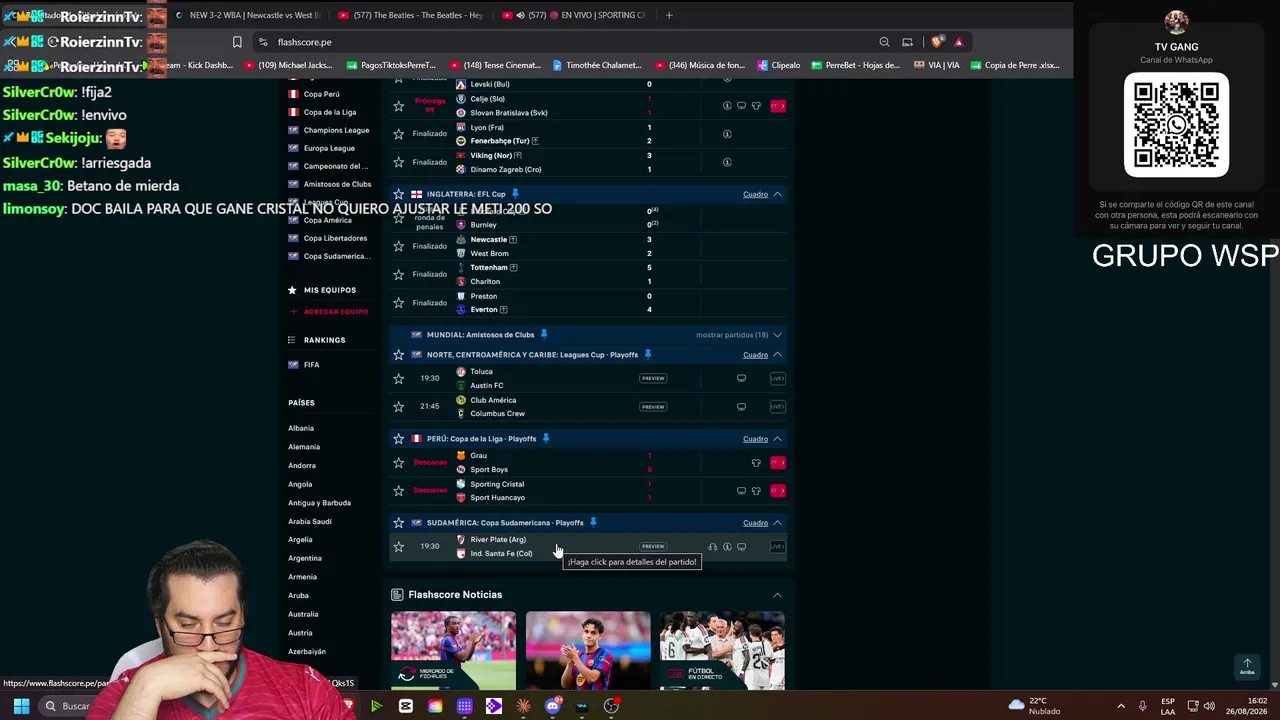
Task: Unpin the Copa Sudamericana Playoffs league
Action: pyautogui.click(x=593, y=523)
